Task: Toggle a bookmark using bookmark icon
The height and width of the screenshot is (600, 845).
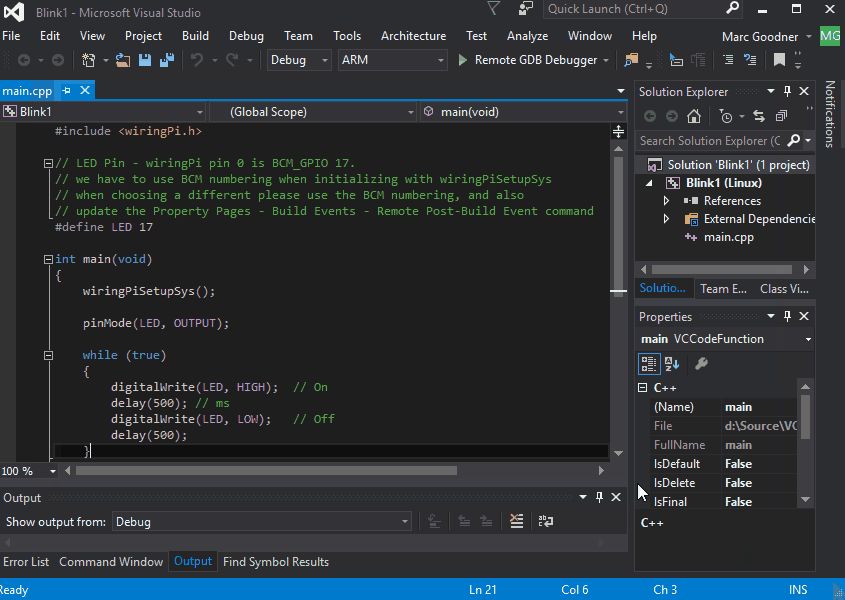Action: click(x=779, y=60)
